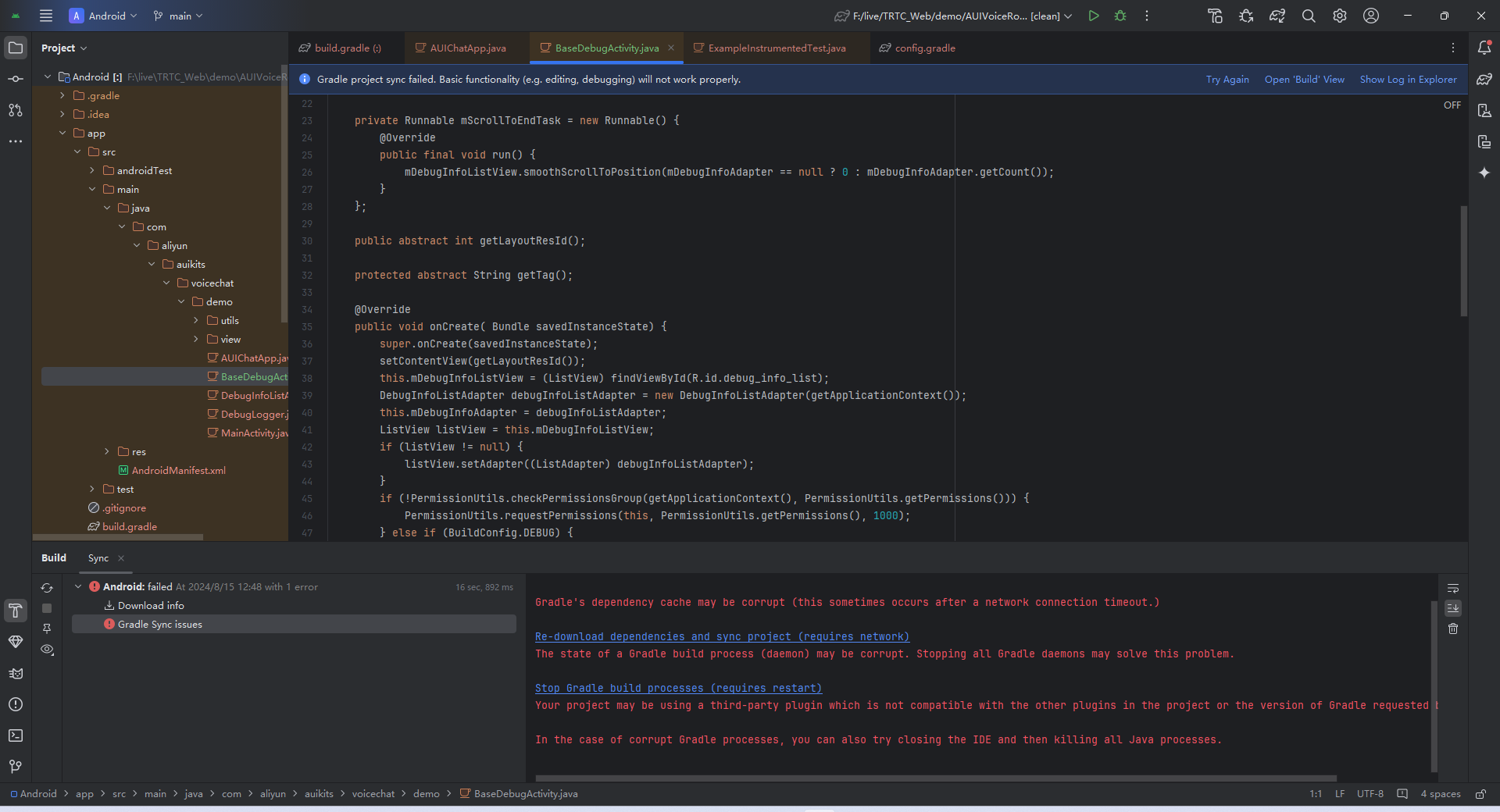The width and height of the screenshot is (1500, 812).
Task: Toggle scroll to end of build output
Action: pos(1453,608)
